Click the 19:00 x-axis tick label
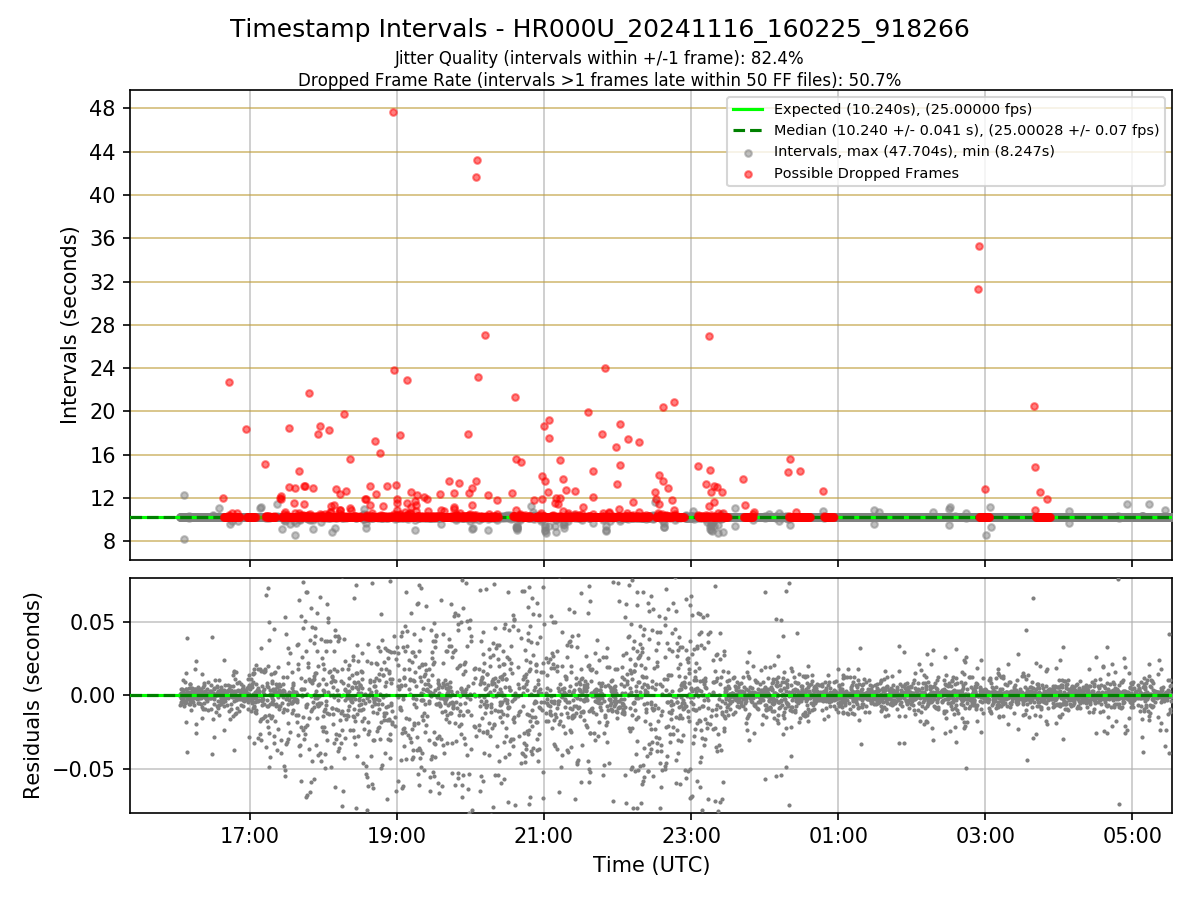 point(397,835)
